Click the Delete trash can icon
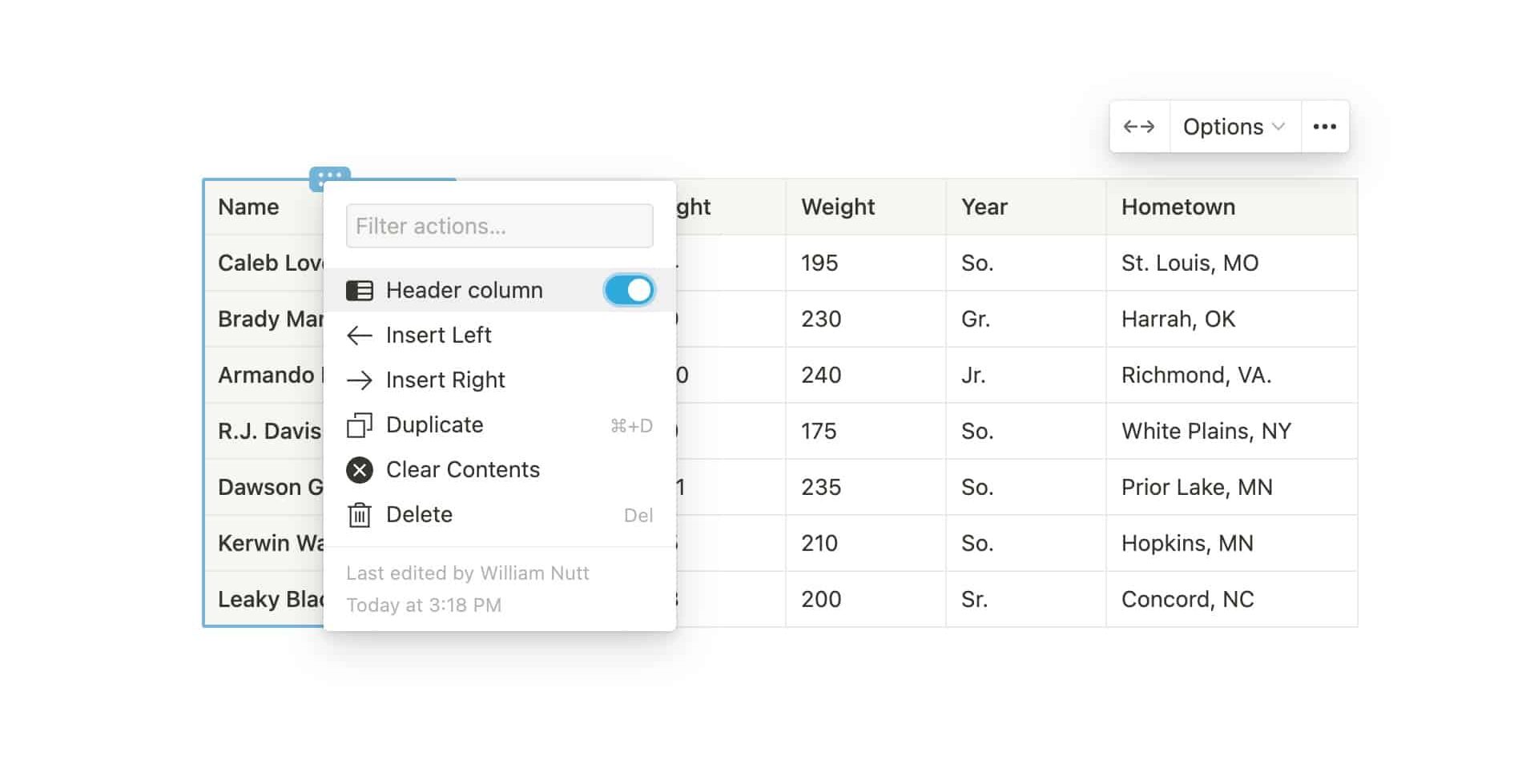This screenshot has height=784, width=1538. (x=360, y=515)
